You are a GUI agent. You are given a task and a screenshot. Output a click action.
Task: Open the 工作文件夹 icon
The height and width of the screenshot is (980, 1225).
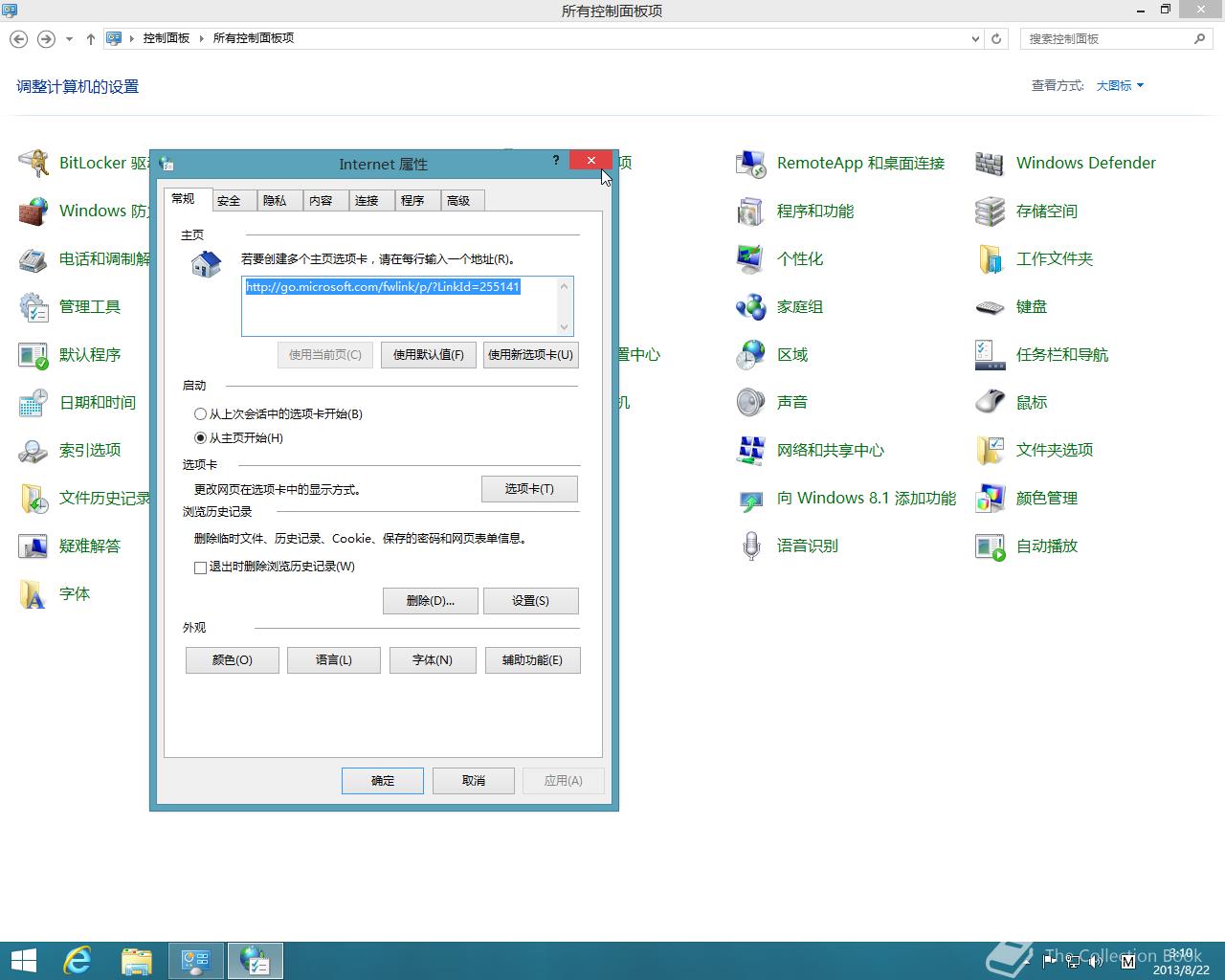991,258
